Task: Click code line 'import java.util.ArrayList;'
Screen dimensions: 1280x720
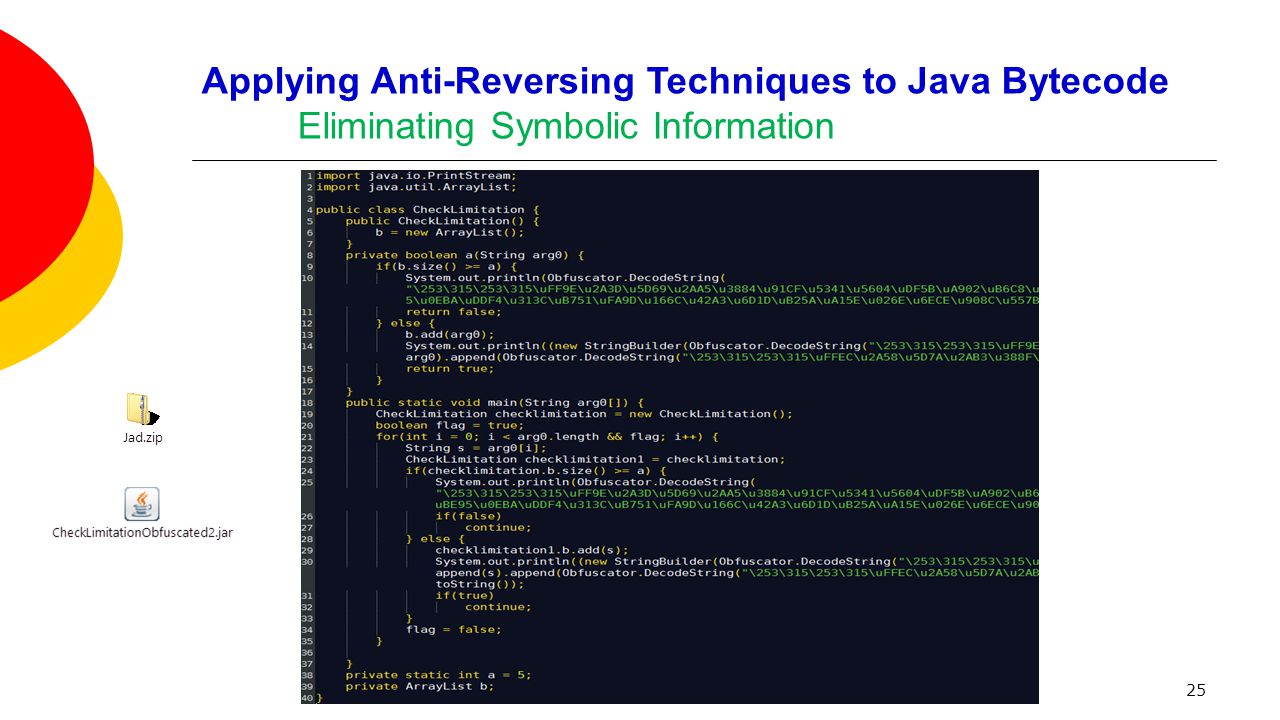Action: click(416, 187)
